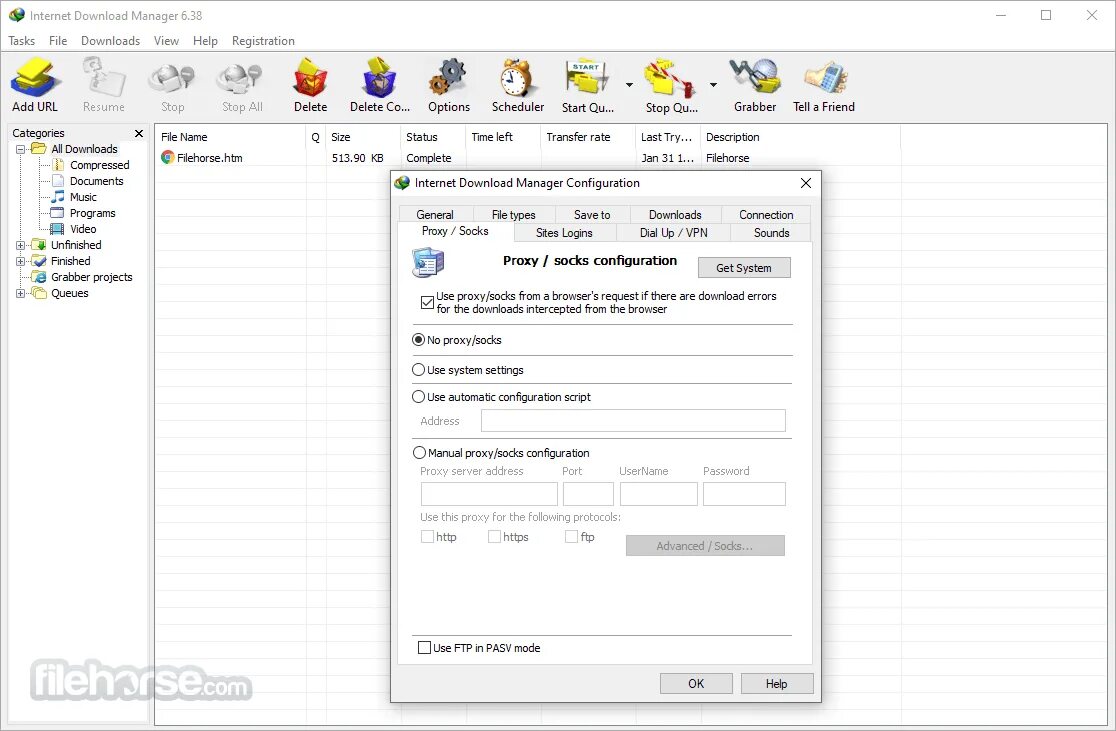Viewport: 1116px width, 731px height.
Task: Click the Resume toolbar icon
Action: (103, 78)
